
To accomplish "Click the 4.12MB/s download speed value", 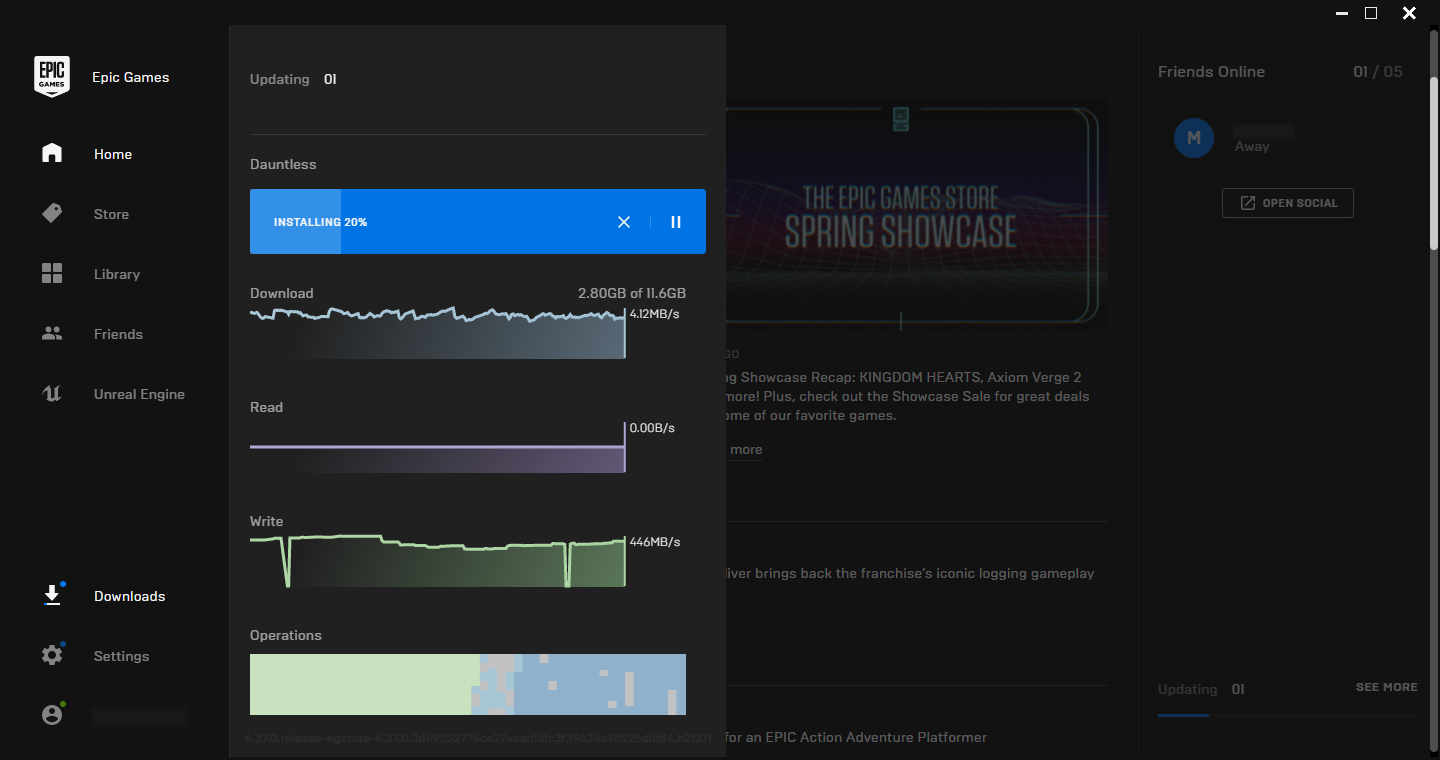I will click(x=655, y=314).
